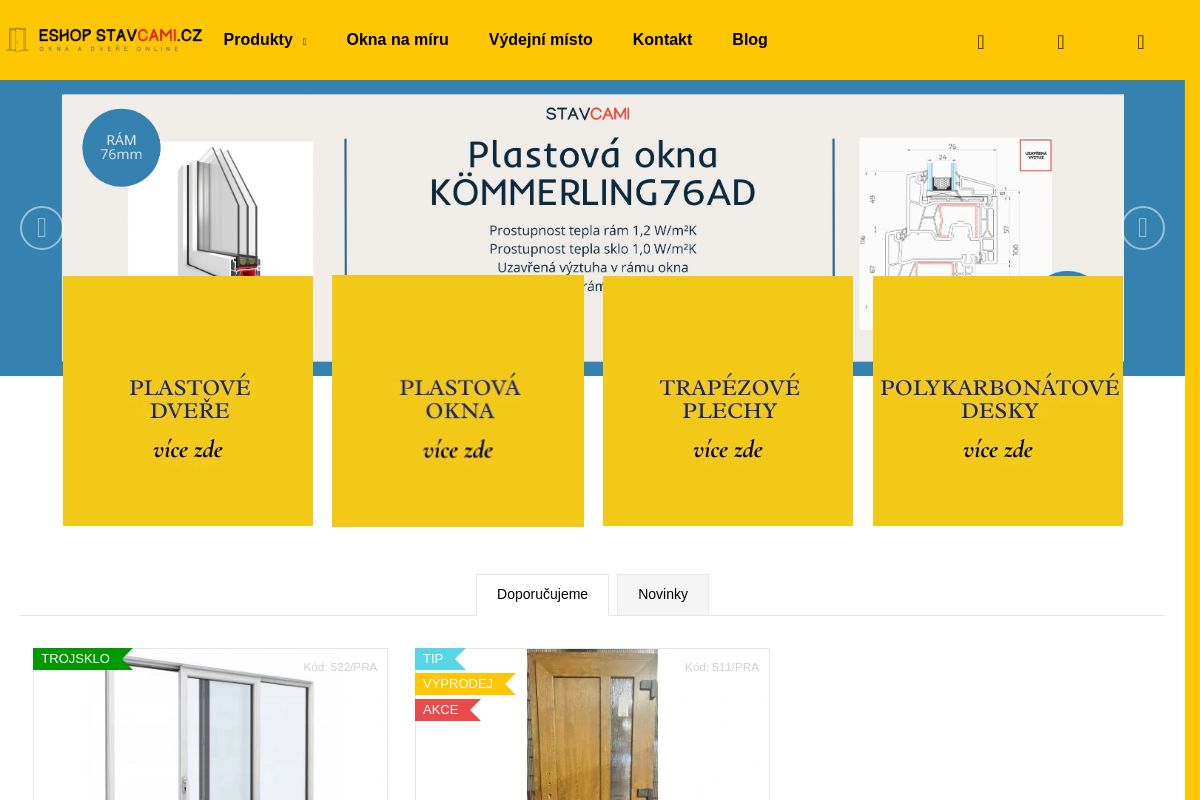Click the EshopStavcami.cz logo

tap(104, 38)
